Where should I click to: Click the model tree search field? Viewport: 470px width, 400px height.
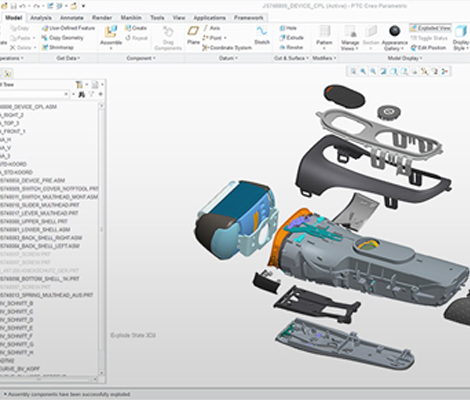pyautogui.click(x=34, y=95)
